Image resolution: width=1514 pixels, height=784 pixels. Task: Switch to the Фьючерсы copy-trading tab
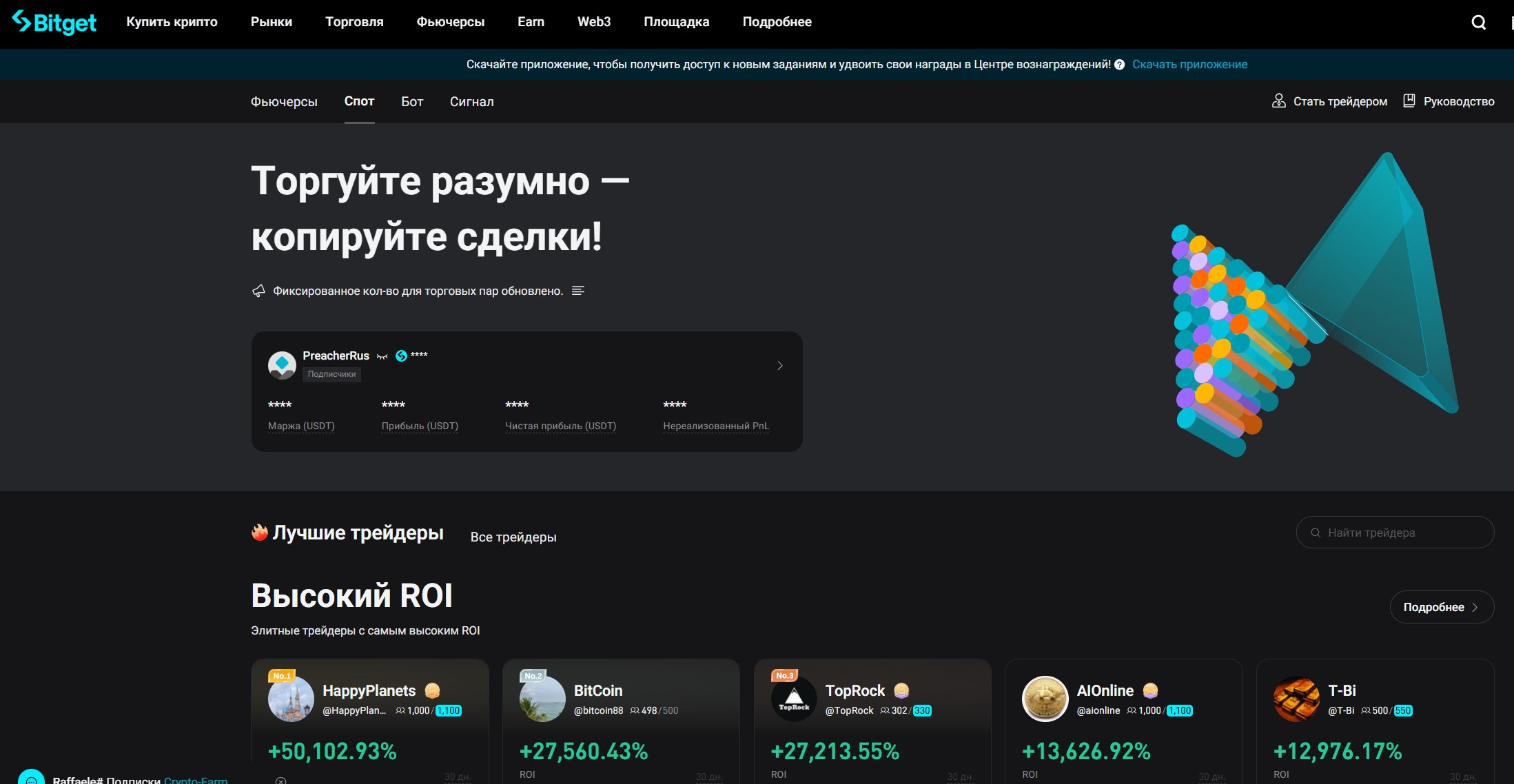pos(284,102)
